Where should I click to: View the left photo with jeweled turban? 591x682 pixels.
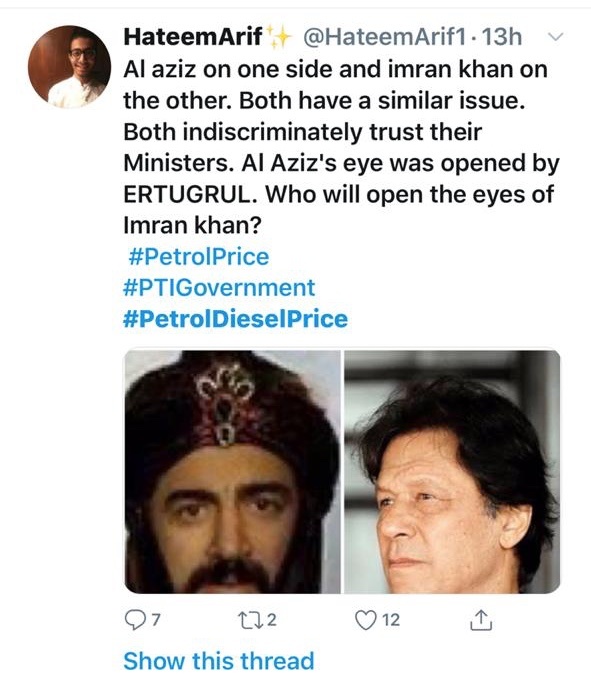pos(233,471)
